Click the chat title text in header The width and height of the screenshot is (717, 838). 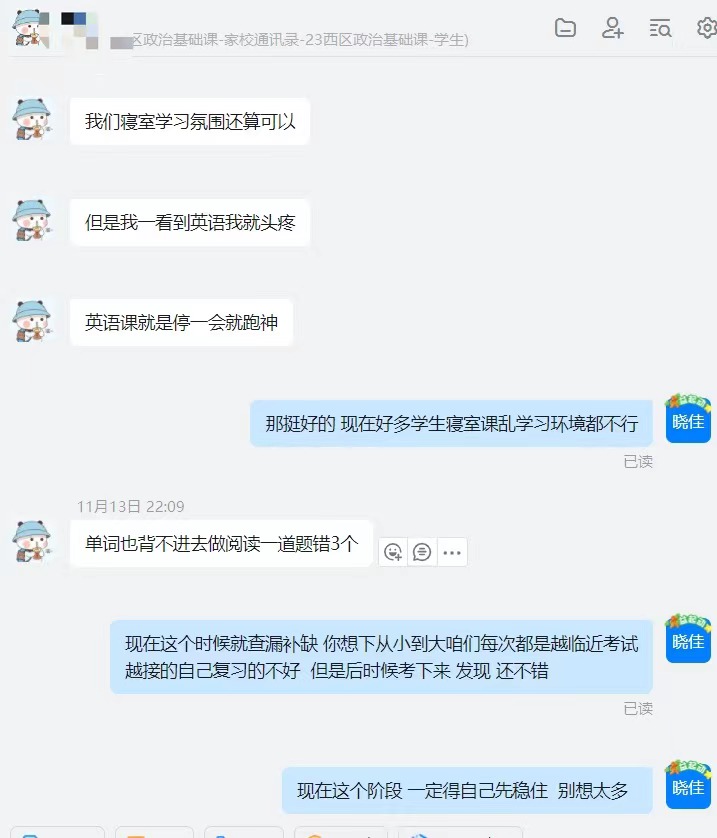click(300, 40)
